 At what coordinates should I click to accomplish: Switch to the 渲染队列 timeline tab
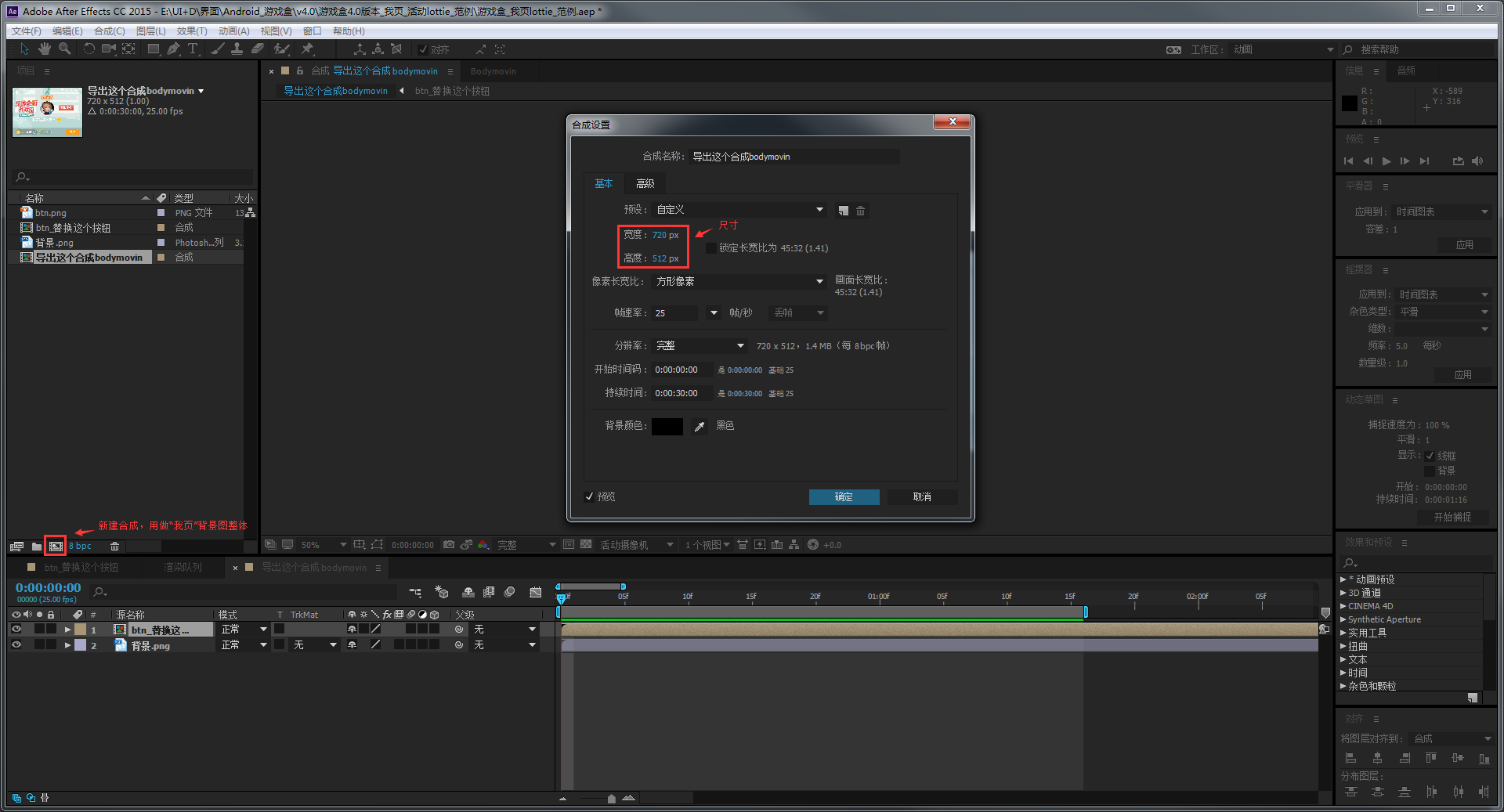[x=183, y=568]
